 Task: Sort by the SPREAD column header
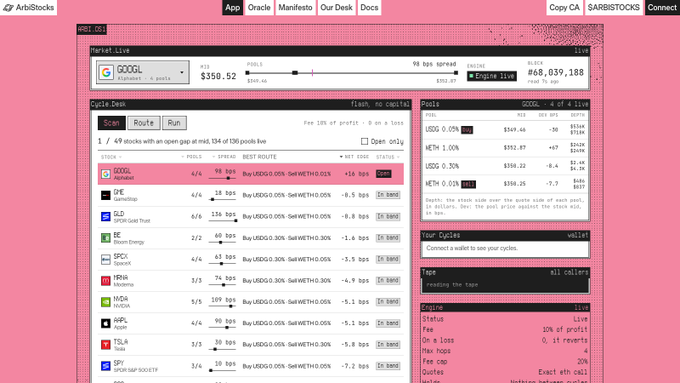(x=224, y=157)
